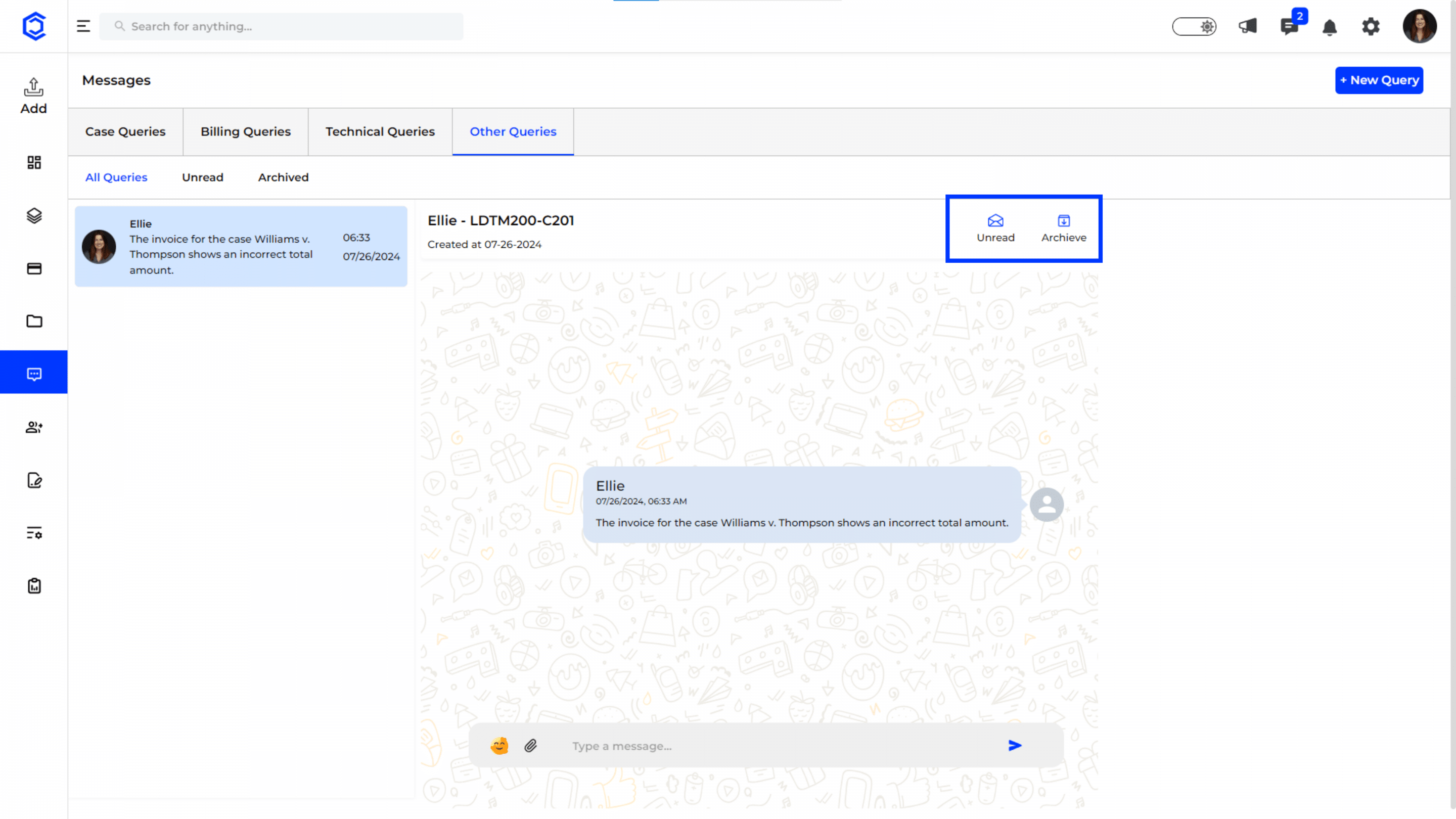The image size is (1456, 819).
Task: Switch to the Billing Queries tab
Action: coord(245,131)
